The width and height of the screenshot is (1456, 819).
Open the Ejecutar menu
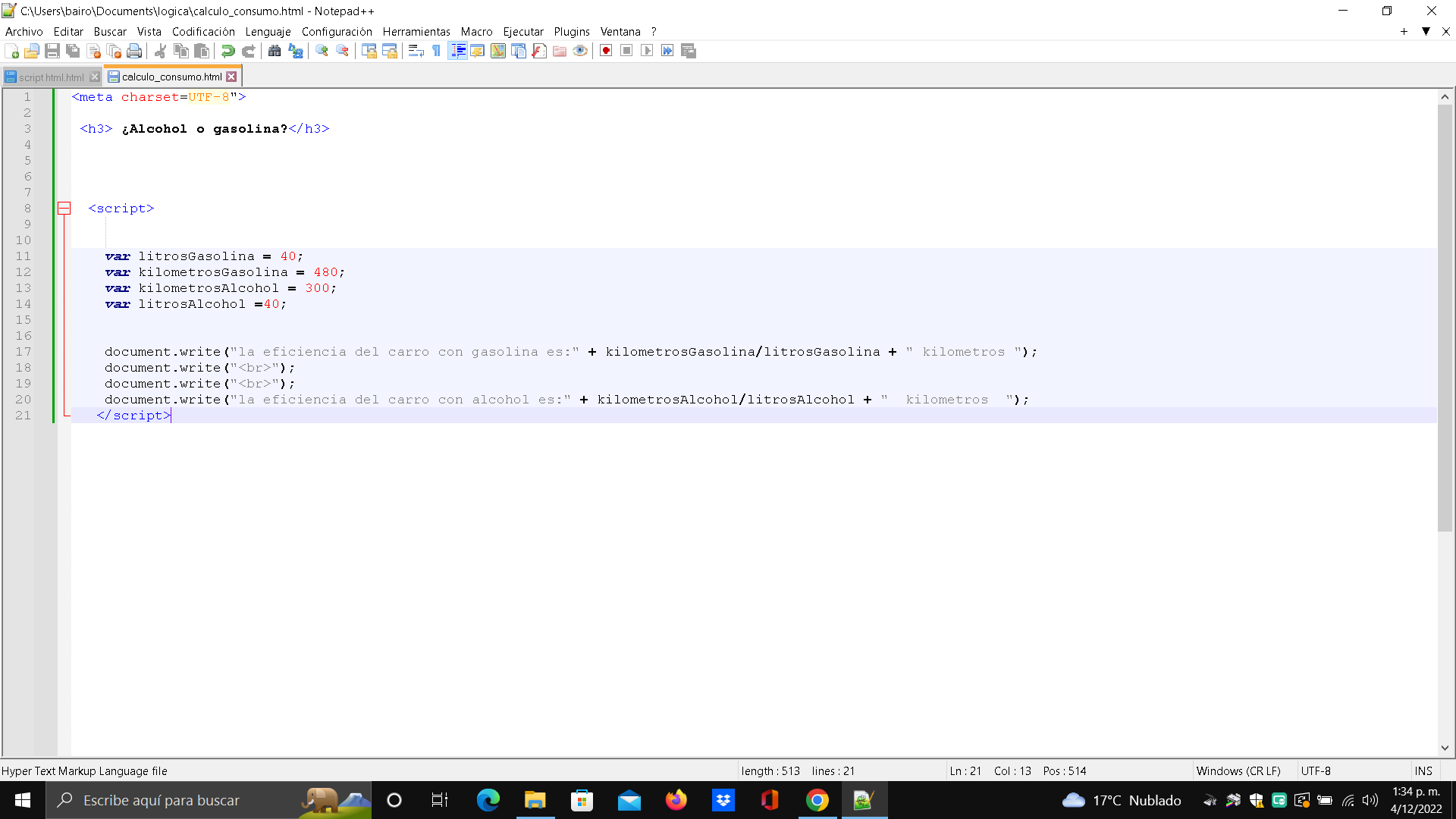[523, 32]
